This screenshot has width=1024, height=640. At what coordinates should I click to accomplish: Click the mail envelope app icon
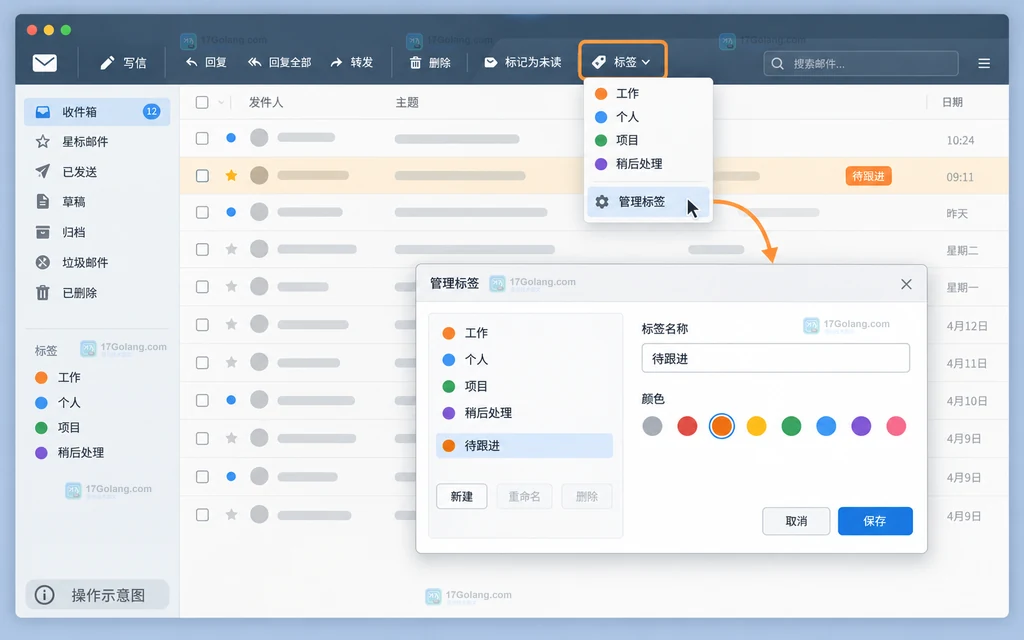pyautogui.click(x=44, y=63)
